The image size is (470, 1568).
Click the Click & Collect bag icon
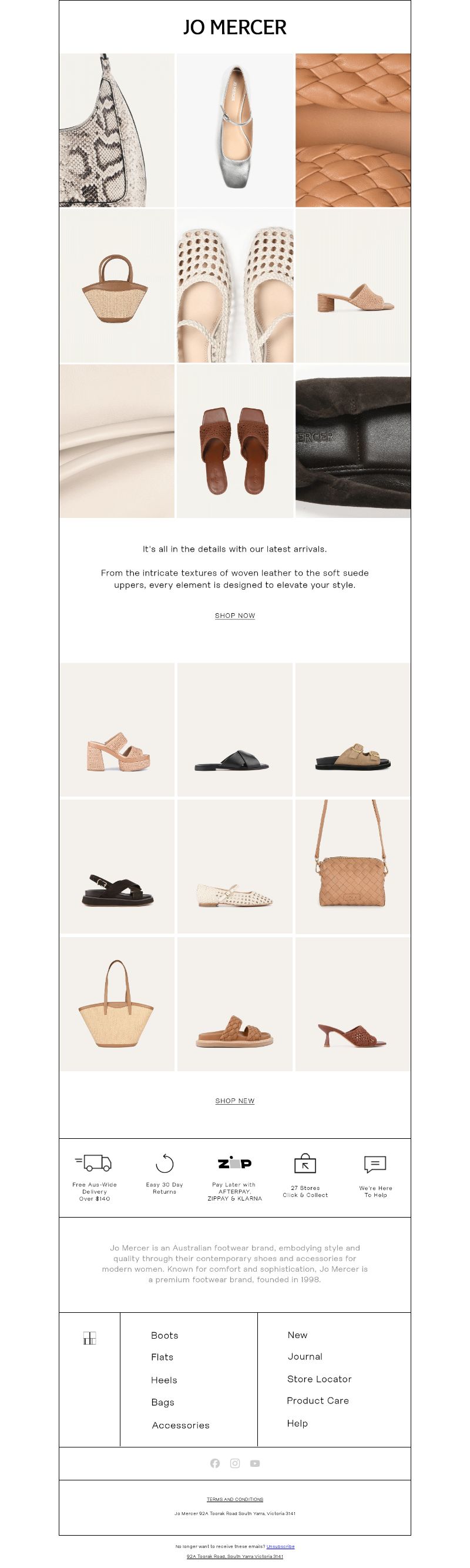pyautogui.click(x=305, y=1164)
